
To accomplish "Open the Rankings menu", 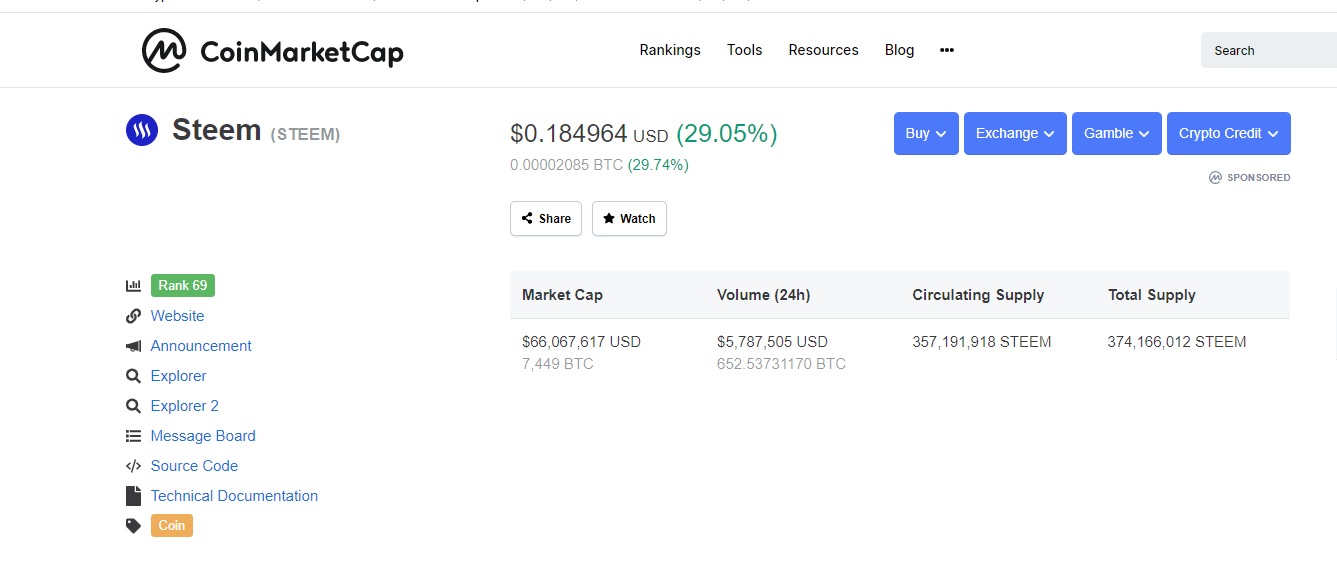I will pos(670,50).
